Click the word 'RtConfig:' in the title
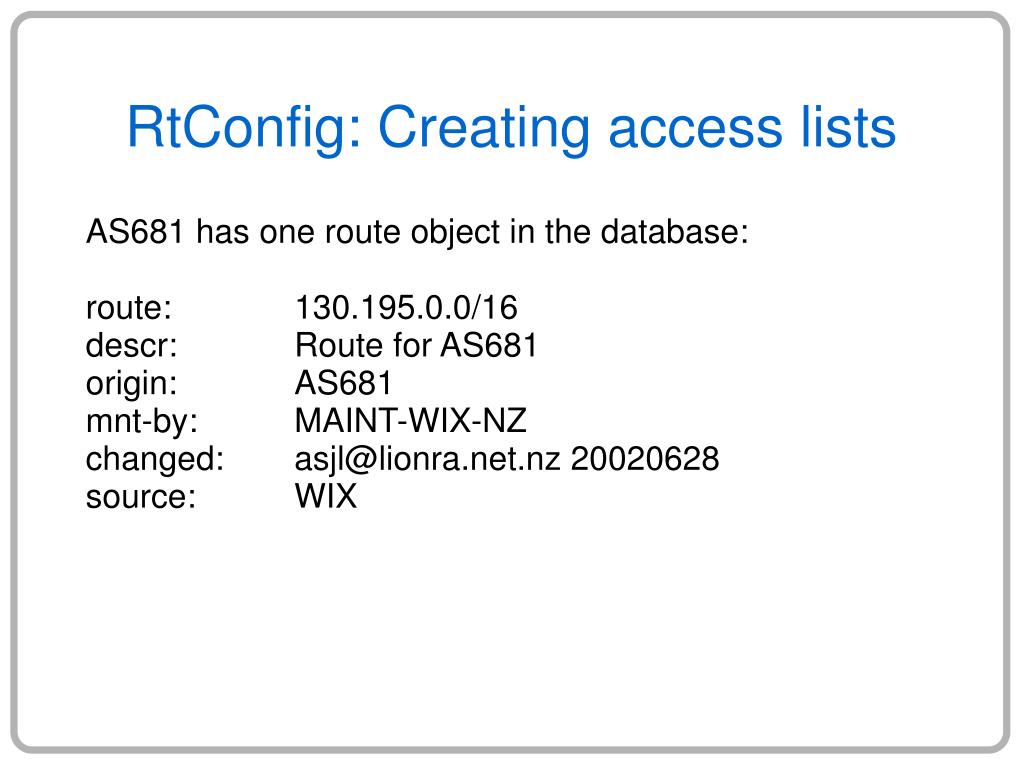1023x767 pixels. pos(244,130)
